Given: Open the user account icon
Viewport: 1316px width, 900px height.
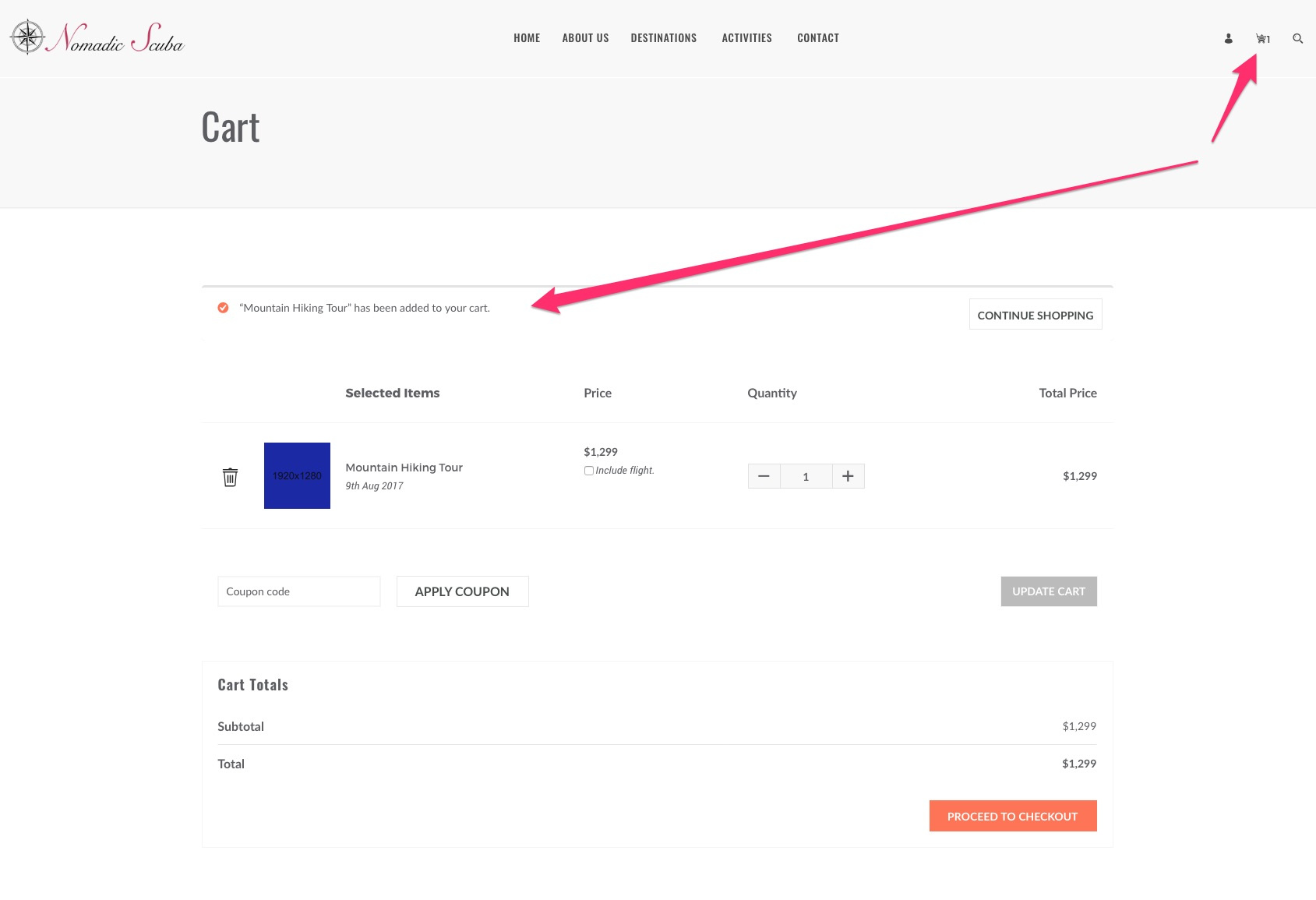Looking at the screenshot, I should 1229,38.
